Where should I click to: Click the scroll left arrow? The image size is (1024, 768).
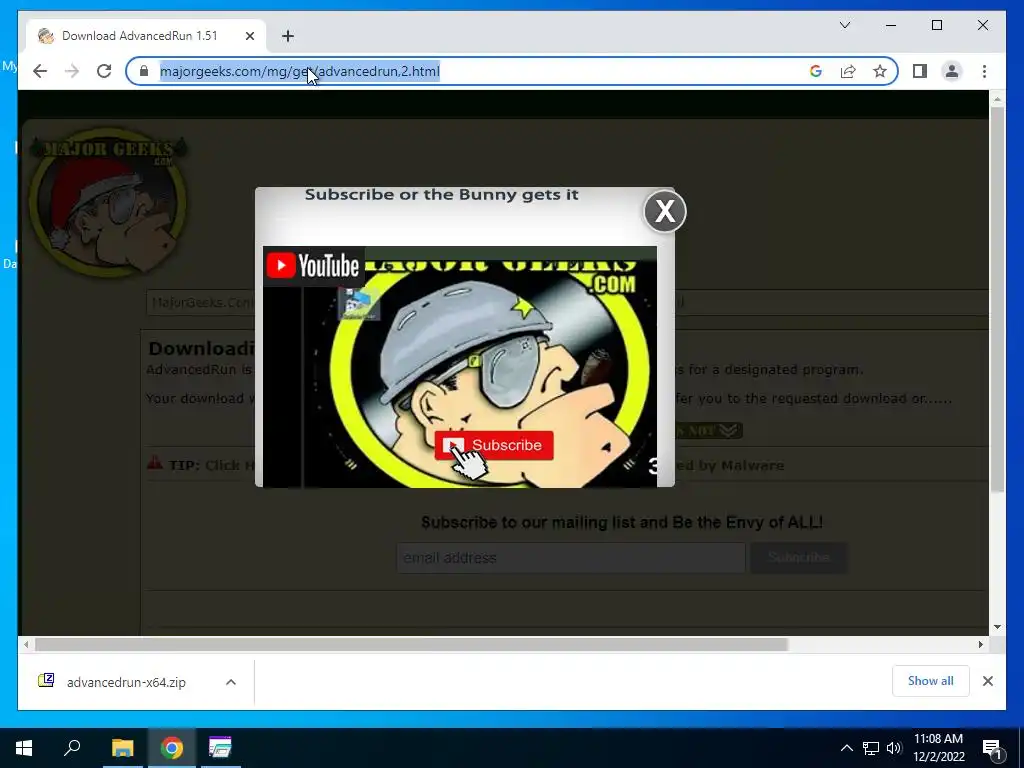point(26,645)
